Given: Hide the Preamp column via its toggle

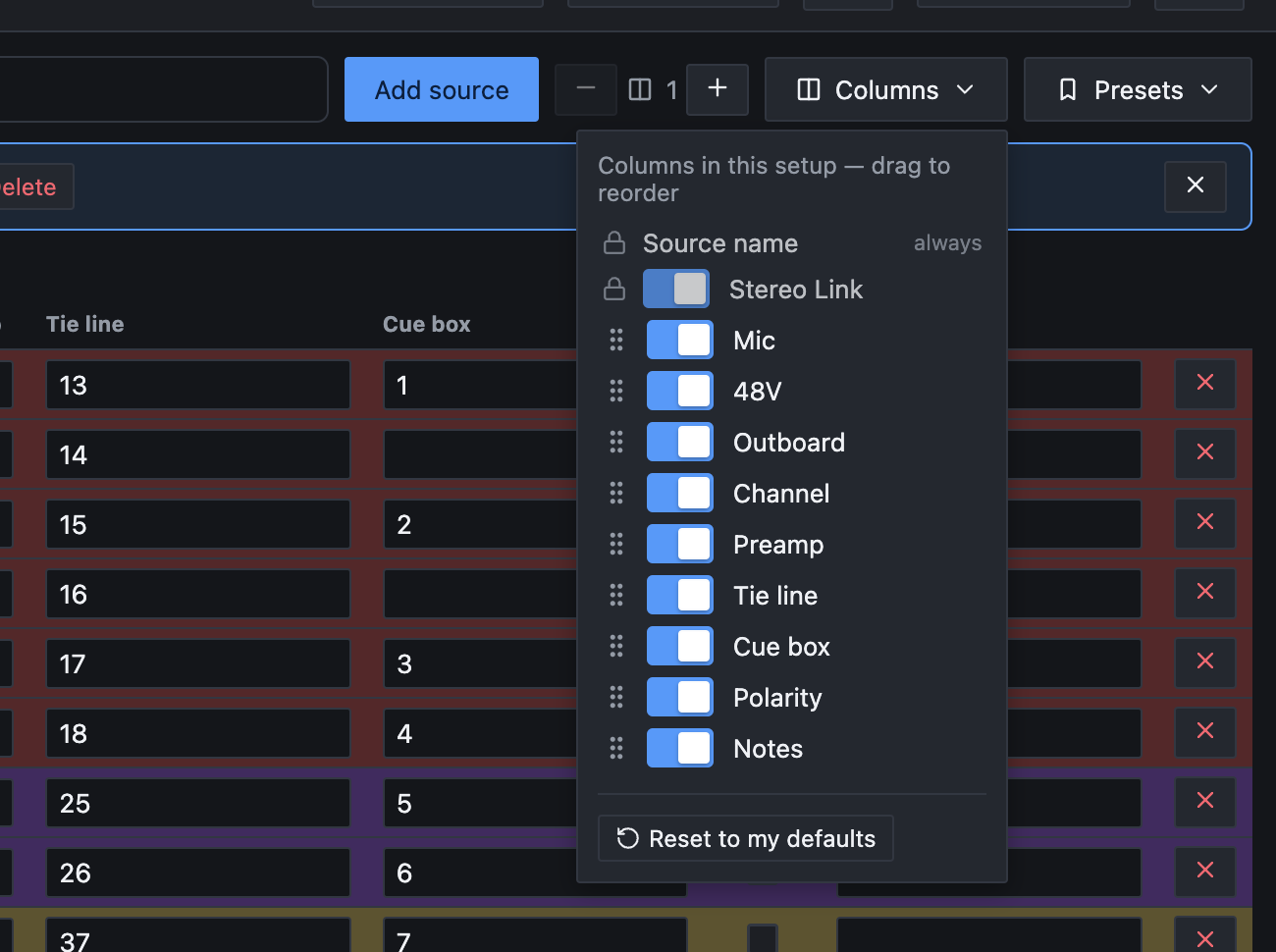Looking at the screenshot, I should [x=680, y=544].
